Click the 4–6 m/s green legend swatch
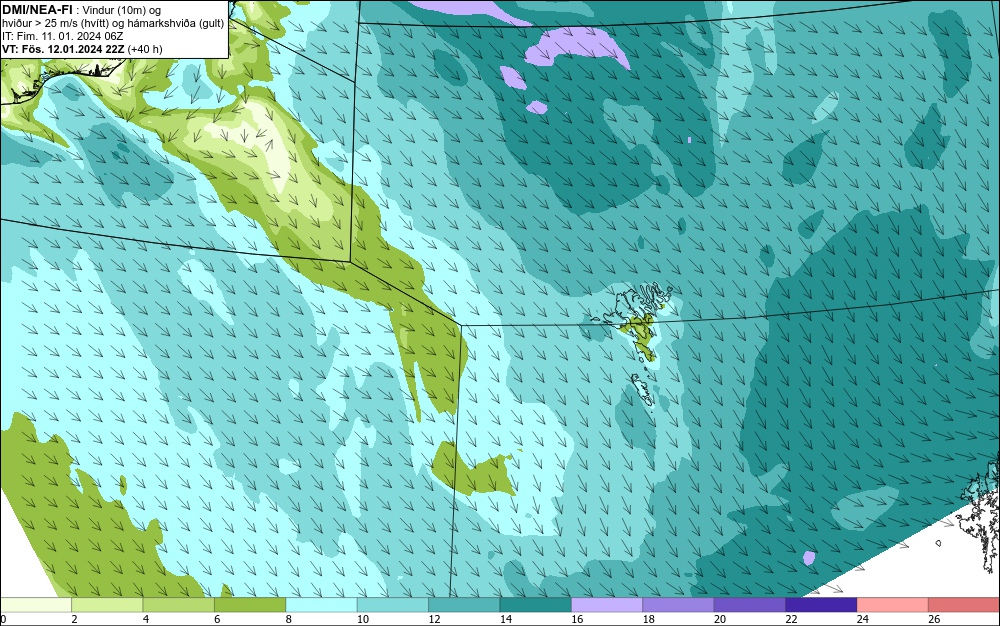The height and width of the screenshot is (626, 1000). 179,605
